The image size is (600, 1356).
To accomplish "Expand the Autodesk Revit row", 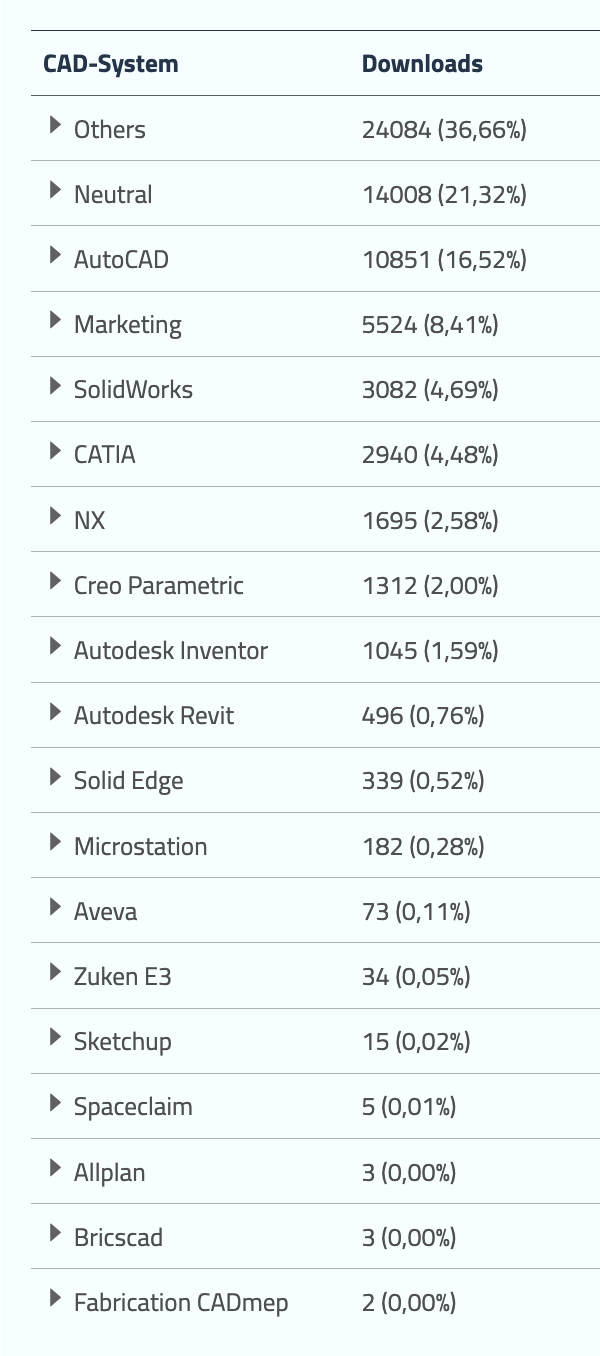I will coord(55,711).
